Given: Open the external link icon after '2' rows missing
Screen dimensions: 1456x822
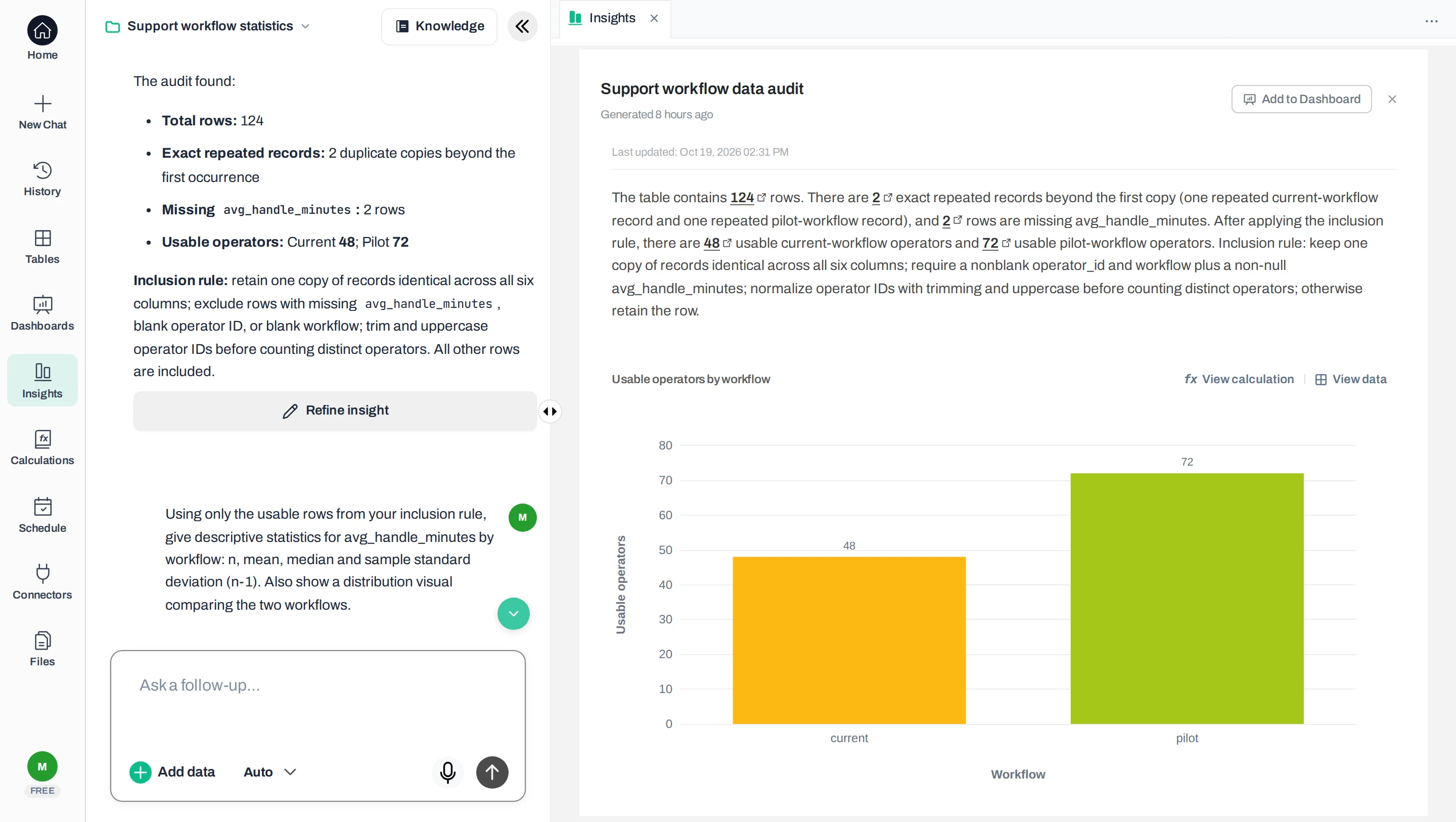Looking at the screenshot, I should tap(958, 220).
